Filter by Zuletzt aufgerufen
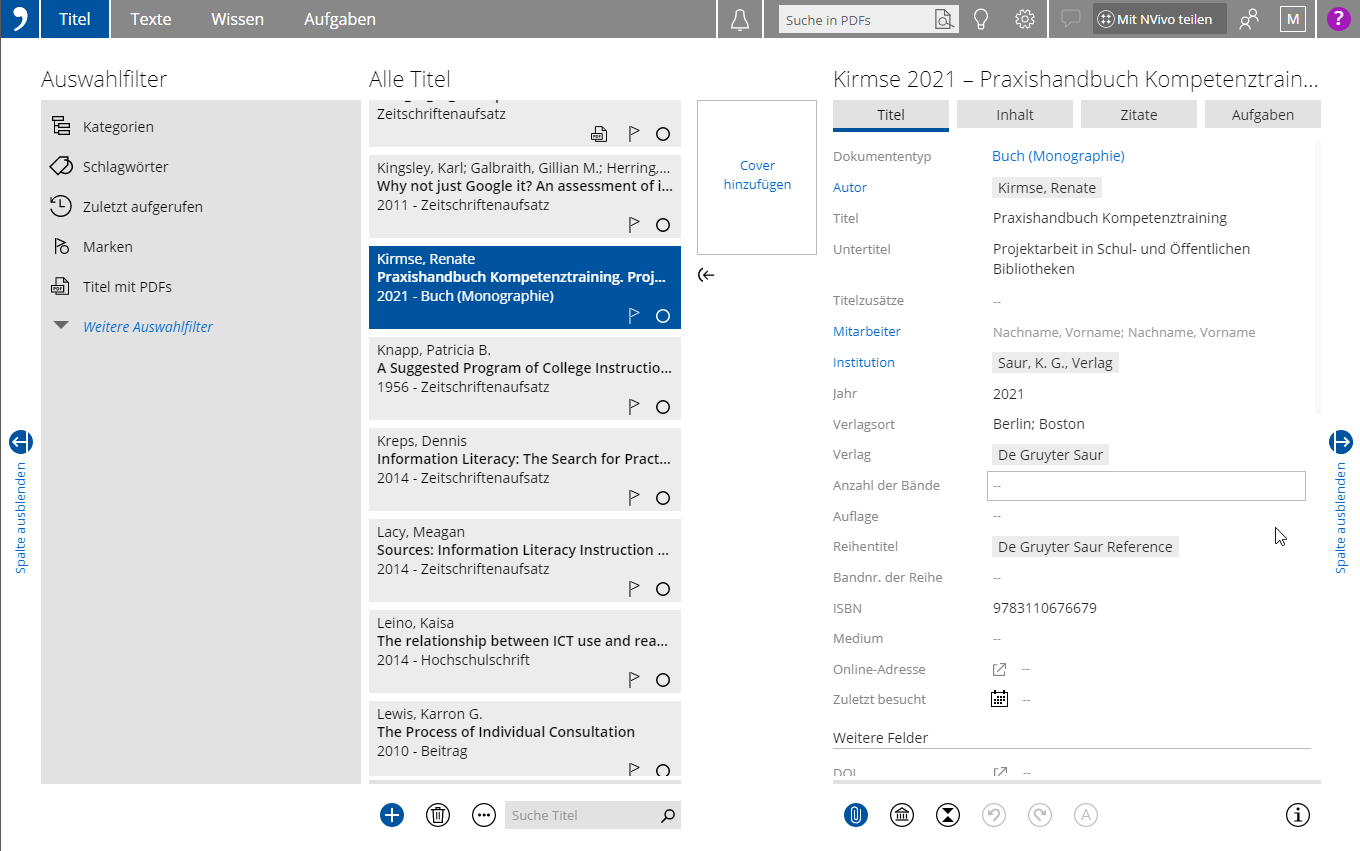 point(143,207)
